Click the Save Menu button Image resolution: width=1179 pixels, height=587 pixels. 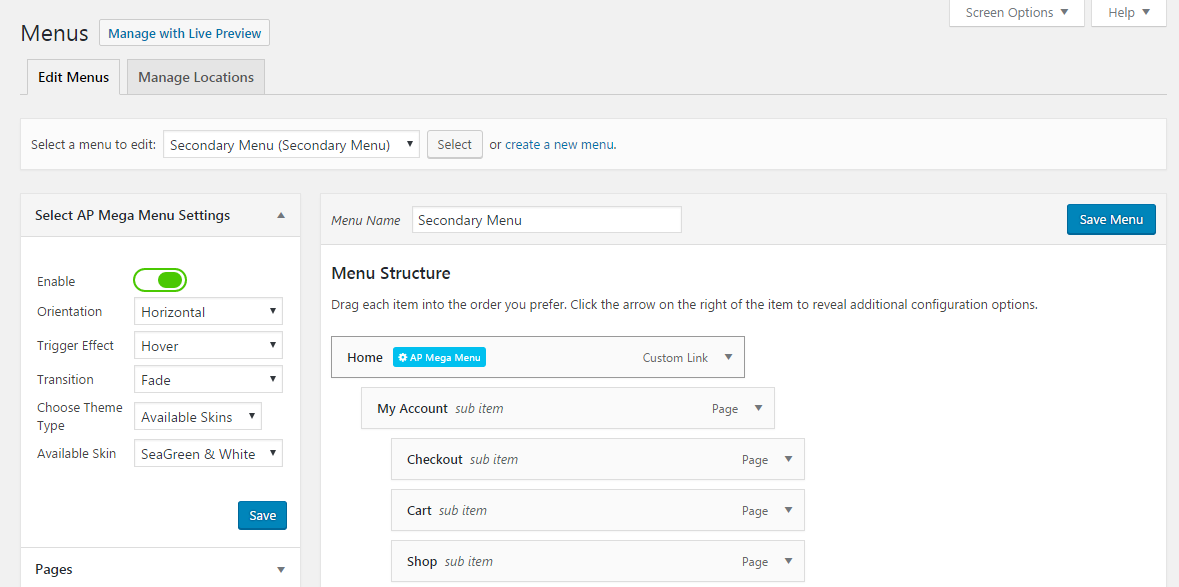(1111, 219)
